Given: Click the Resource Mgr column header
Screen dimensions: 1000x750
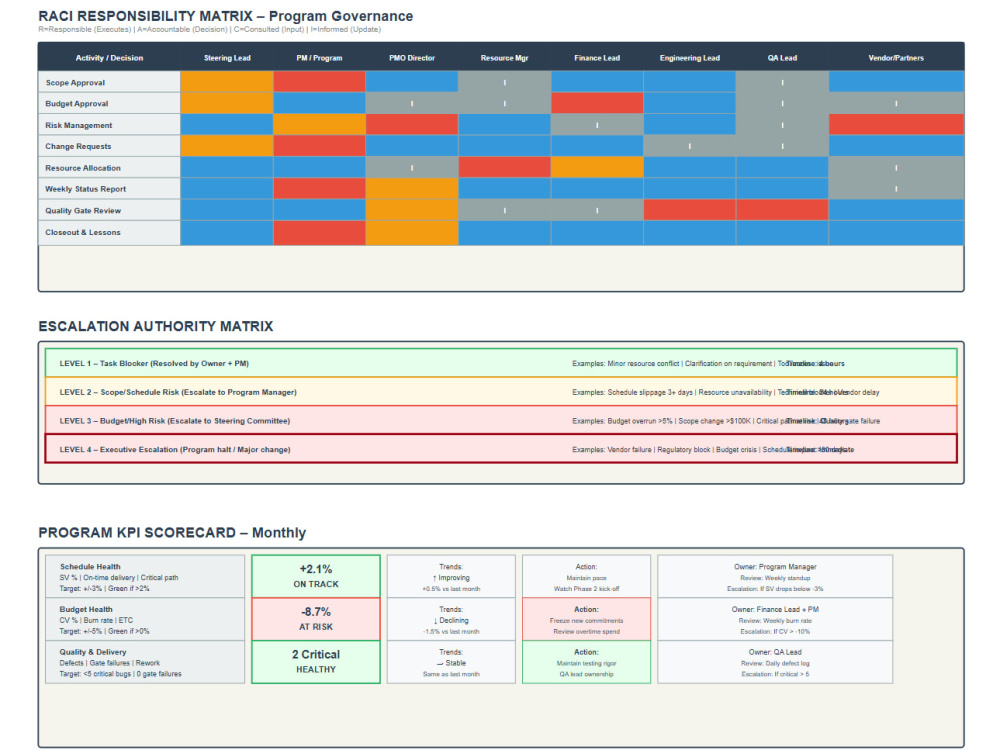Looking at the screenshot, I should click(504, 57).
